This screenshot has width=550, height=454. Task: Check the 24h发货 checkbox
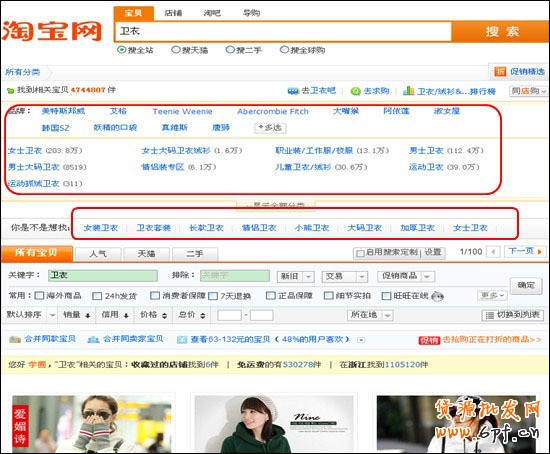coord(97,296)
